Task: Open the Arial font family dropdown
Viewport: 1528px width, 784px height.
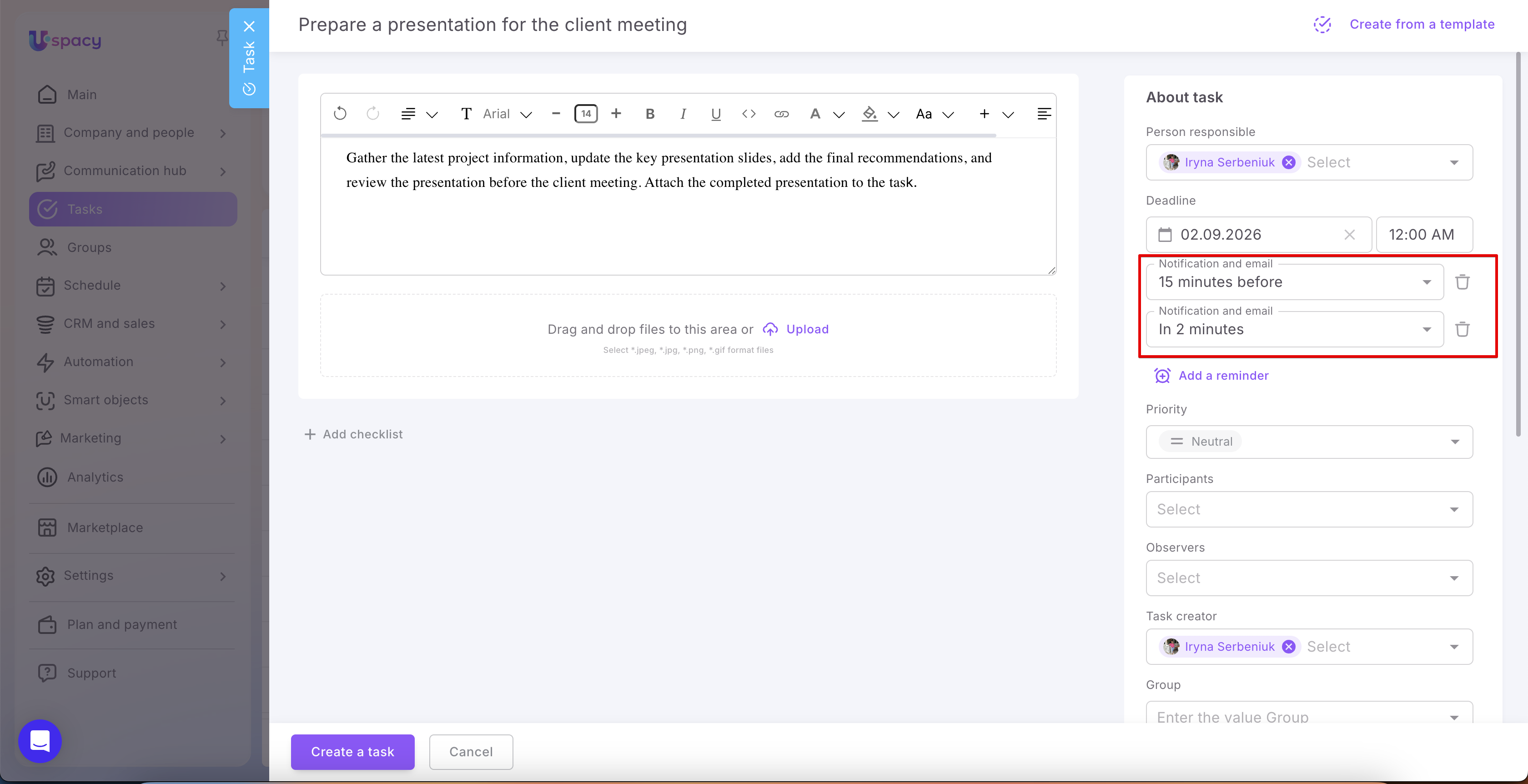Action: coord(507,114)
